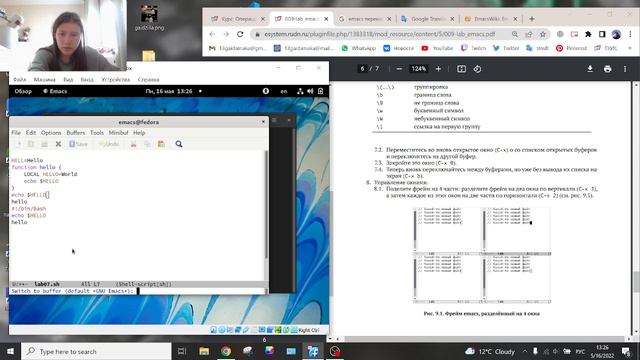Click Обзор activities button in Fedora top bar
This screenshot has height=360, width=640.
tap(23, 91)
